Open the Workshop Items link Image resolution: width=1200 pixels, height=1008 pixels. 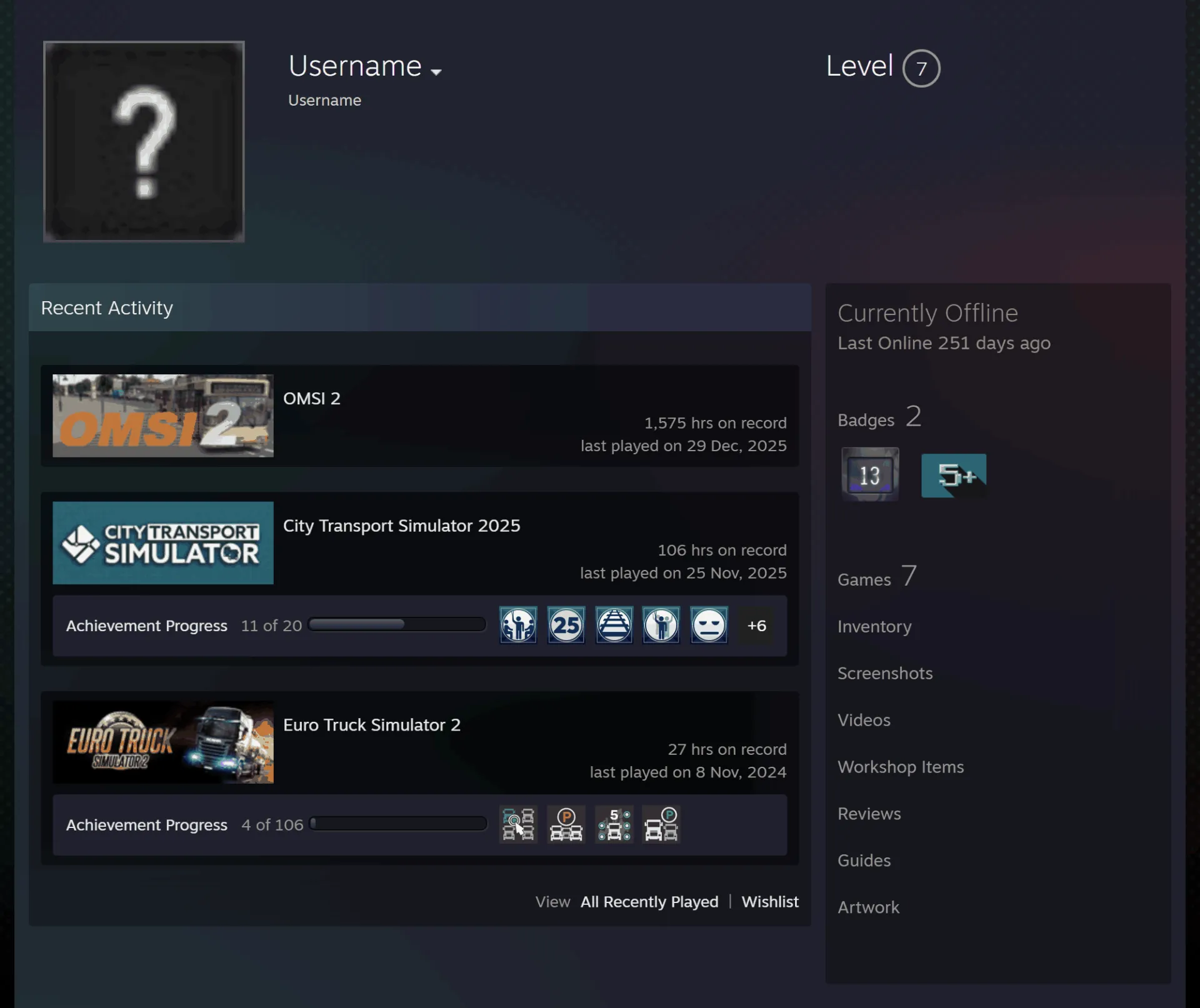[901, 767]
